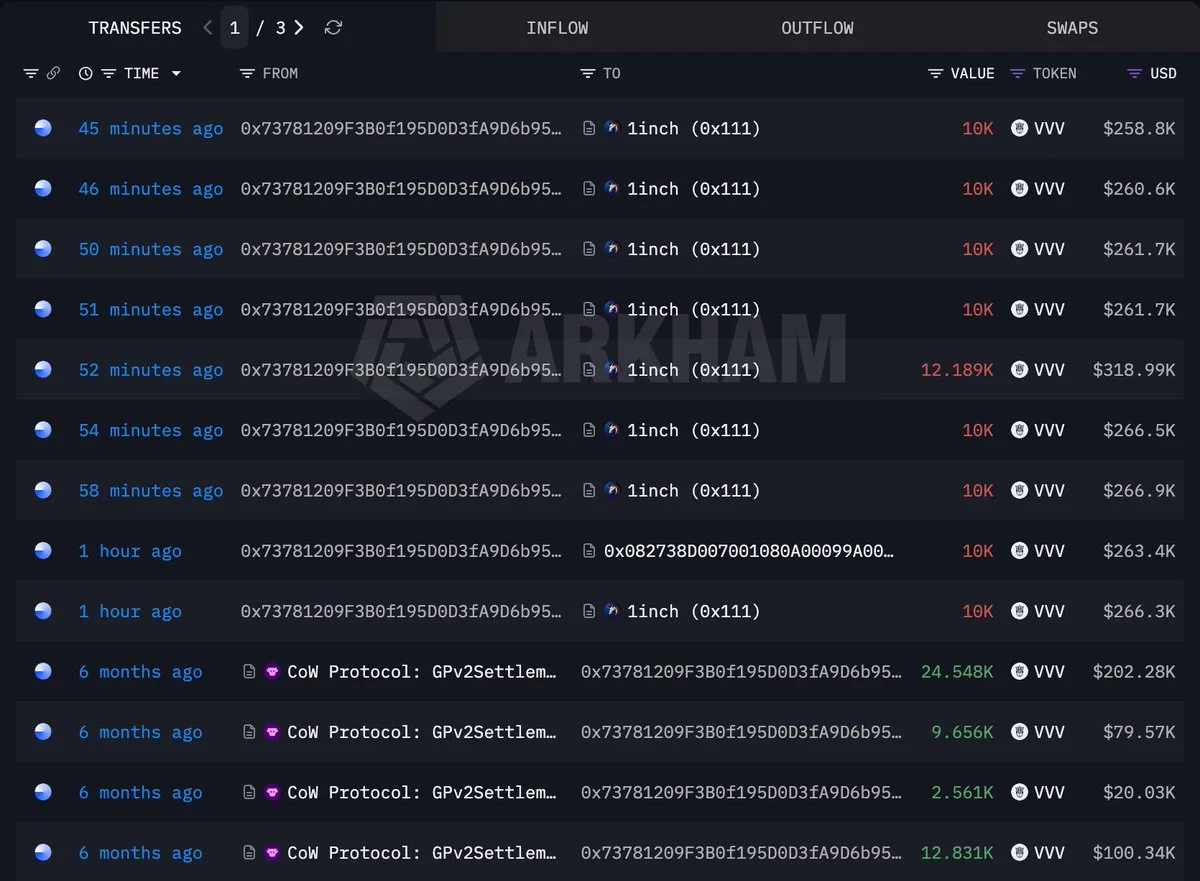
Task: Open the TO column filter
Action: 588,73
